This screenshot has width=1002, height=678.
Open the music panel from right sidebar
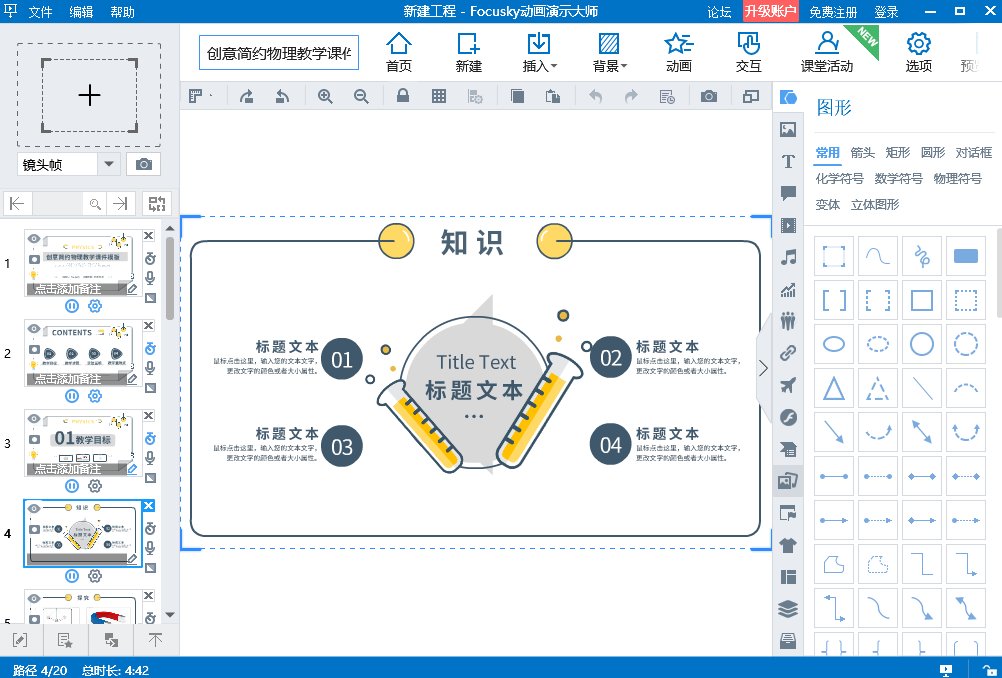point(788,257)
